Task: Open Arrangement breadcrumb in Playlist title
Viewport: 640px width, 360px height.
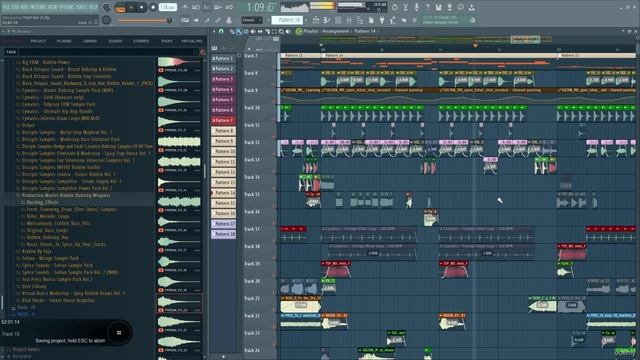Action: [x=334, y=31]
